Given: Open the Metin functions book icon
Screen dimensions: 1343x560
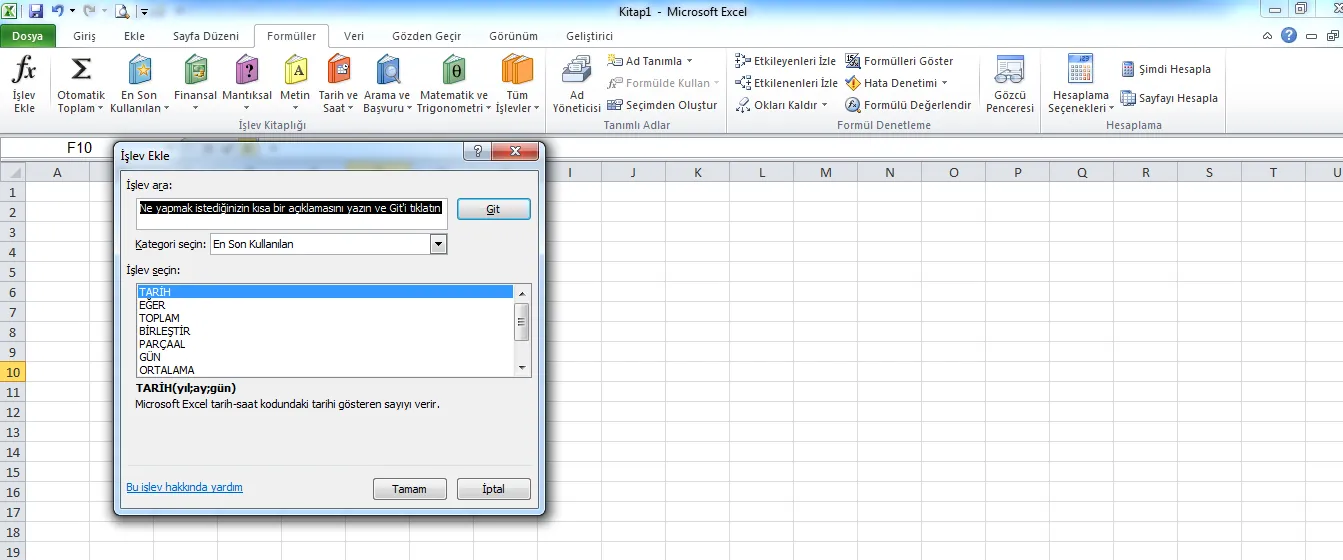Looking at the screenshot, I should click(295, 72).
